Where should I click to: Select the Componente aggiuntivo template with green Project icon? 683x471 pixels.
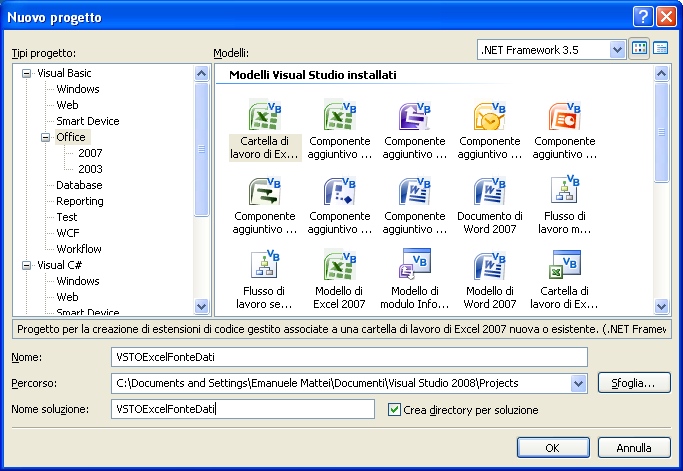click(x=265, y=205)
